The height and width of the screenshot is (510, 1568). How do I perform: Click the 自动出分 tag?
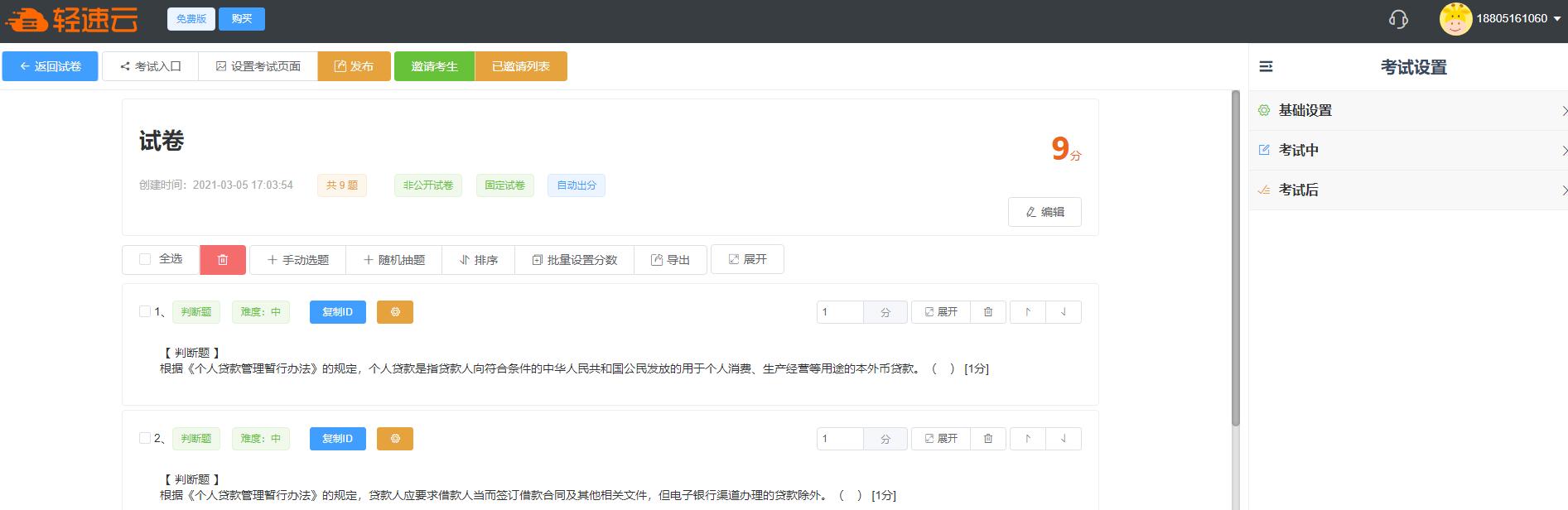pyautogui.click(x=577, y=185)
